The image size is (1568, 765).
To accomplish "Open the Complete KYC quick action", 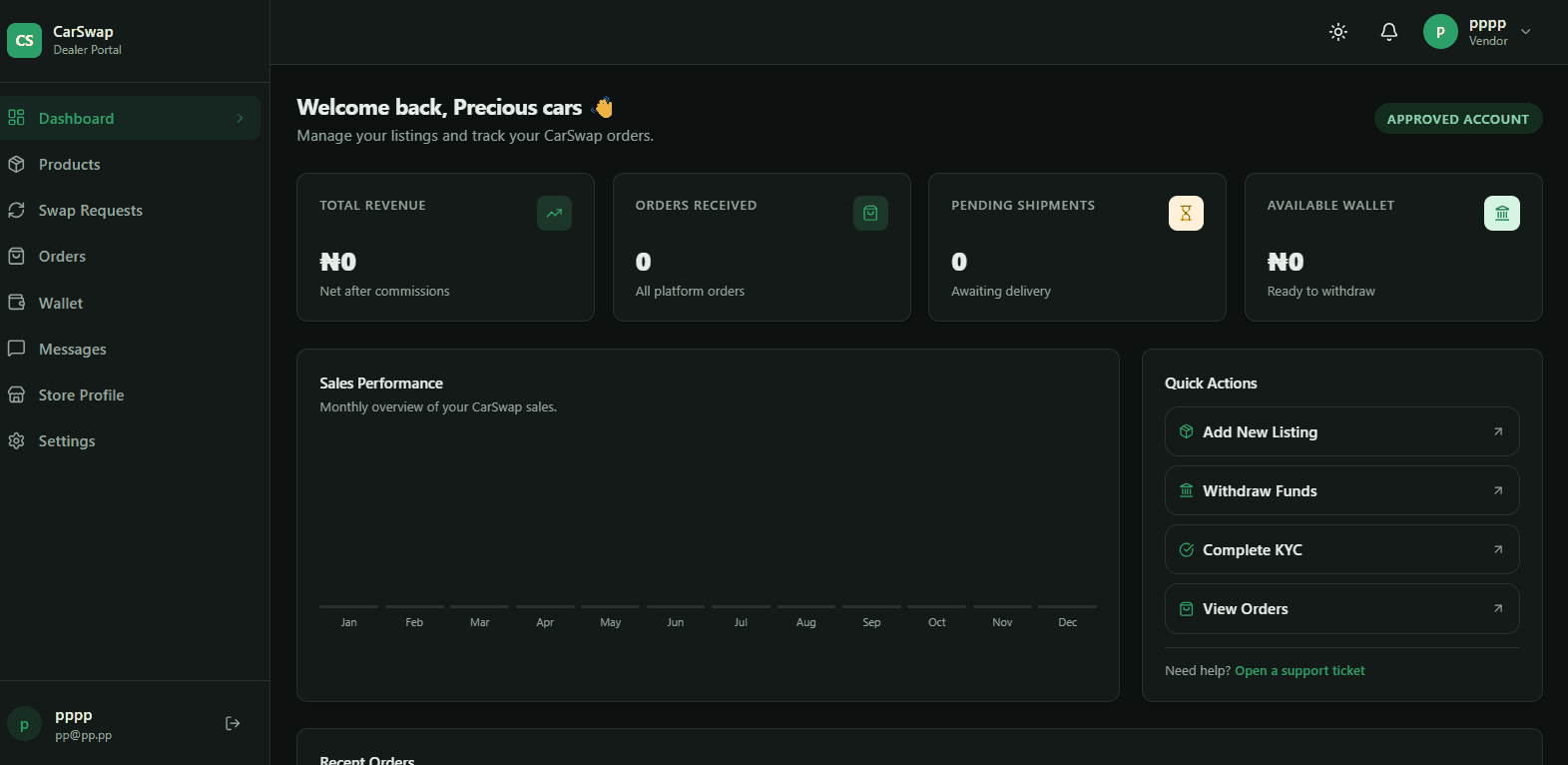I will point(1341,549).
